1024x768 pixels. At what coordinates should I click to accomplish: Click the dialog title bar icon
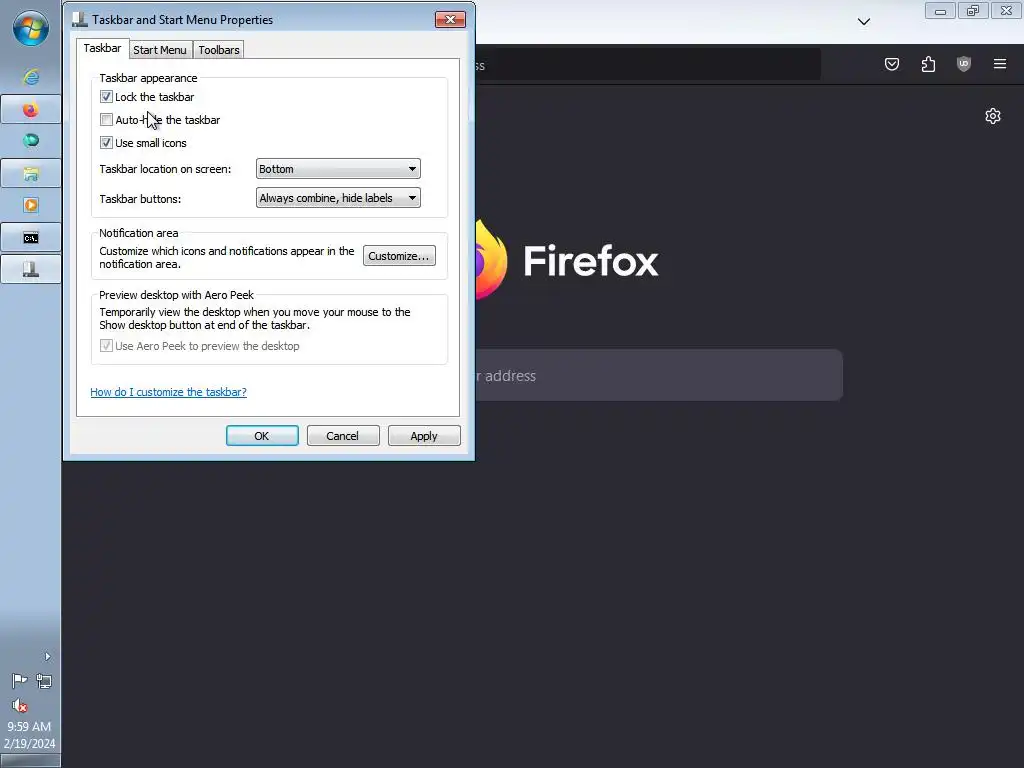pos(80,20)
